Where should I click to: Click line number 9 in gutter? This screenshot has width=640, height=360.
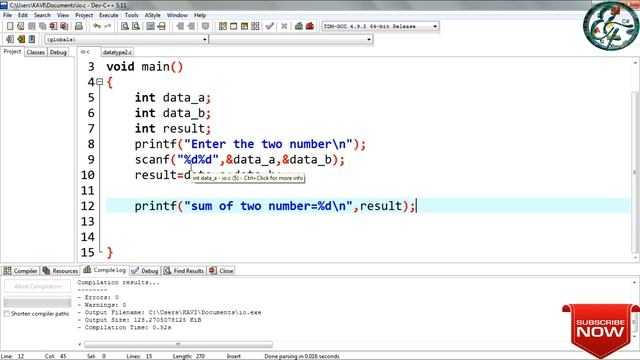pos(91,159)
